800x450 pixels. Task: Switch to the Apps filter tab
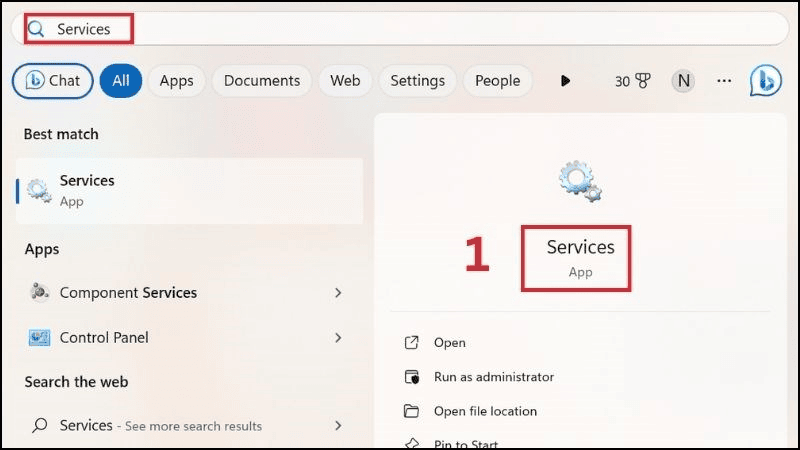pyautogui.click(x=177, y=81)
